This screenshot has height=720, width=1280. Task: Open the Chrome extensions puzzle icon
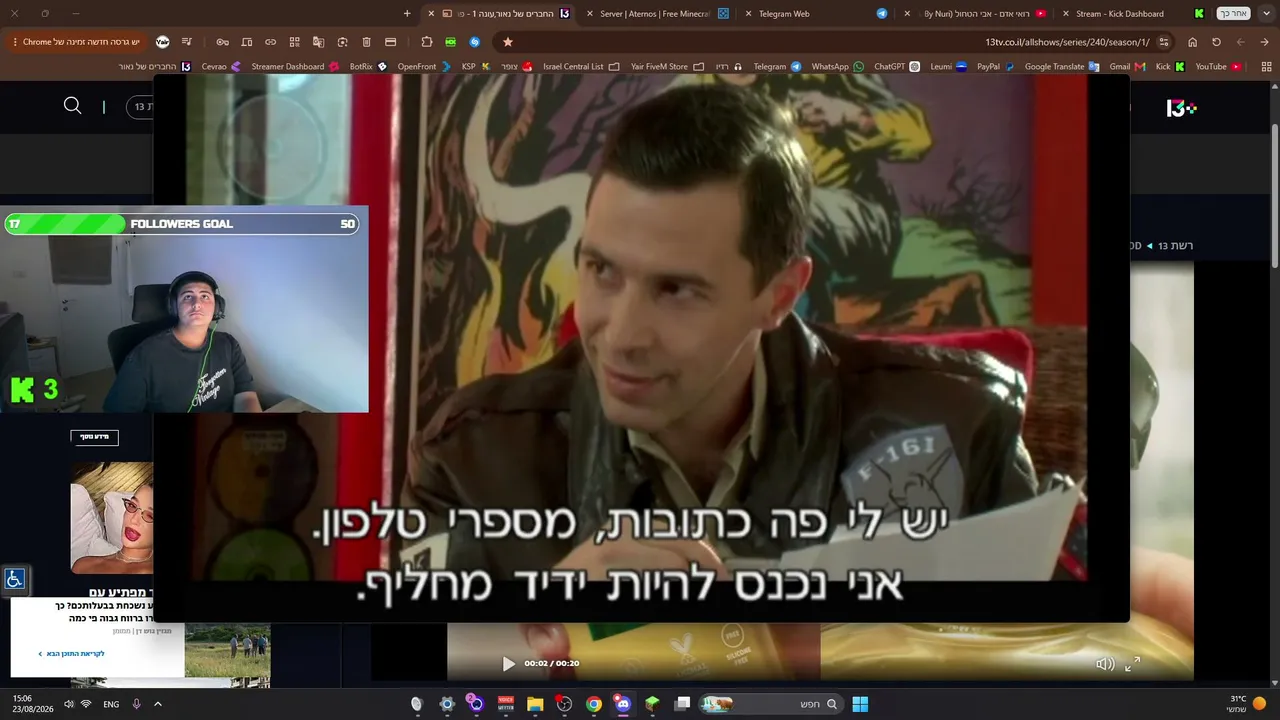(427, 42)
